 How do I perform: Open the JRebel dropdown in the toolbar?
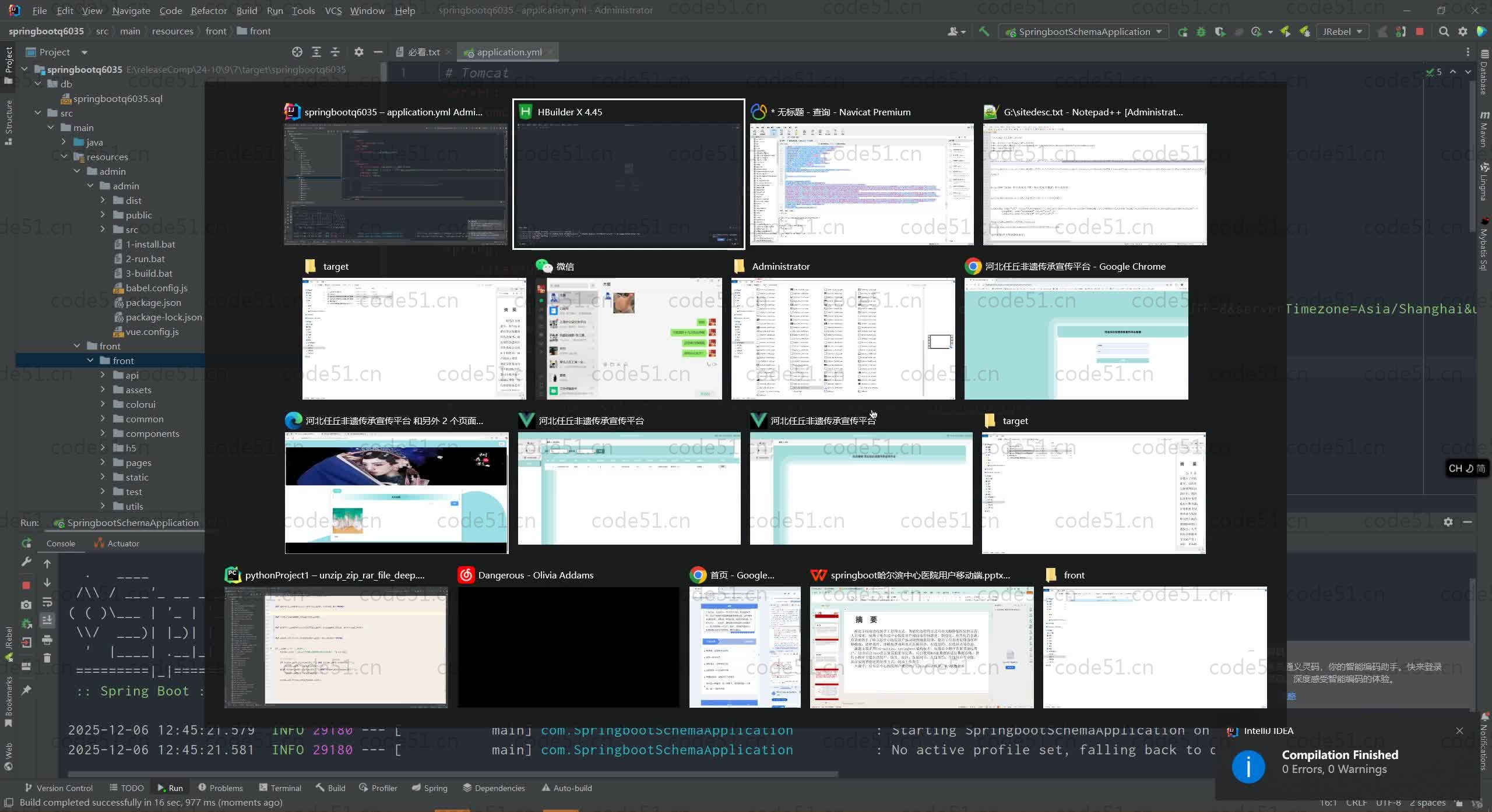click(1342, 31)
